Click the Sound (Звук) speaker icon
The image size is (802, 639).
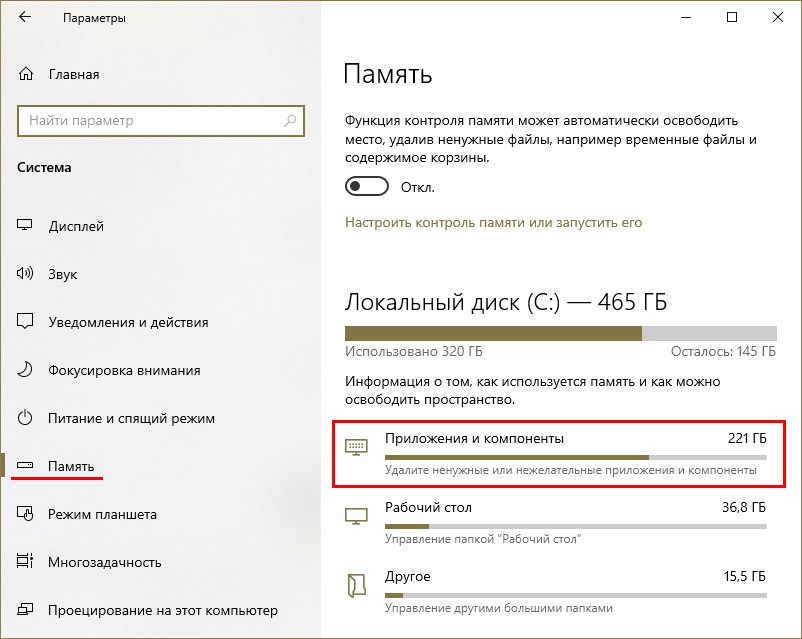26,274
